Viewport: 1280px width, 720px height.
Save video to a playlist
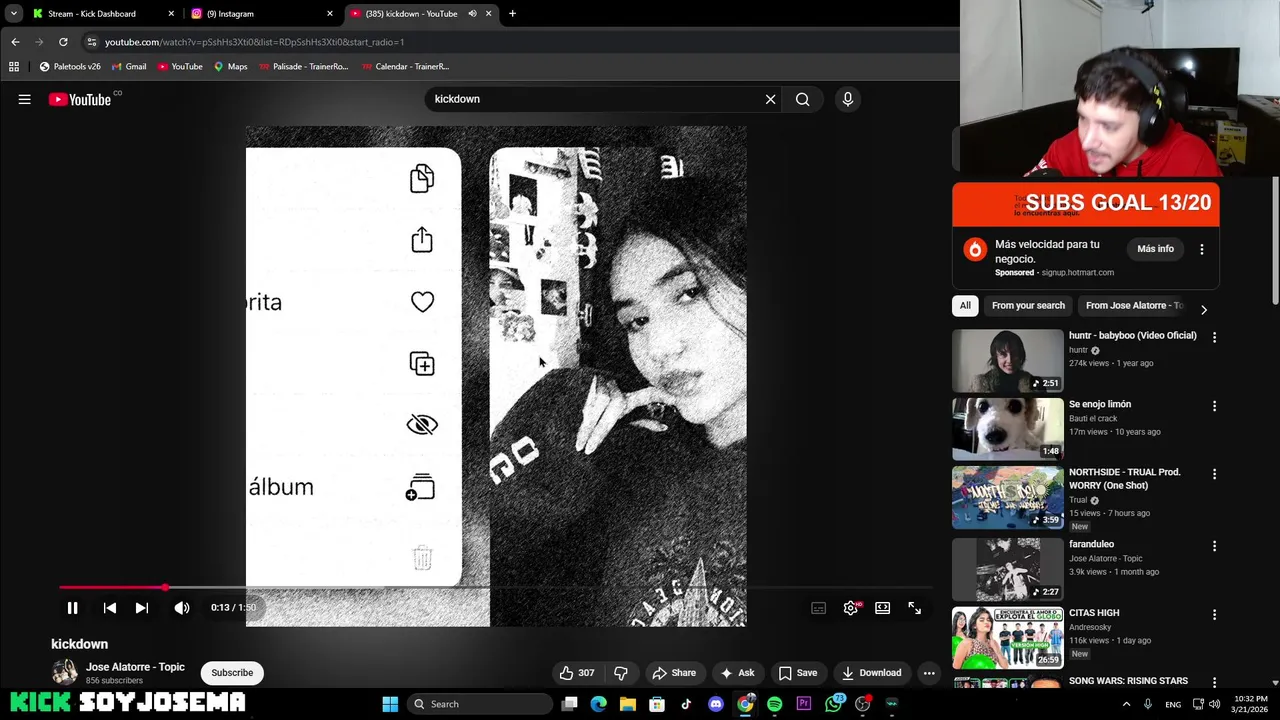click(x=798, y=673)
